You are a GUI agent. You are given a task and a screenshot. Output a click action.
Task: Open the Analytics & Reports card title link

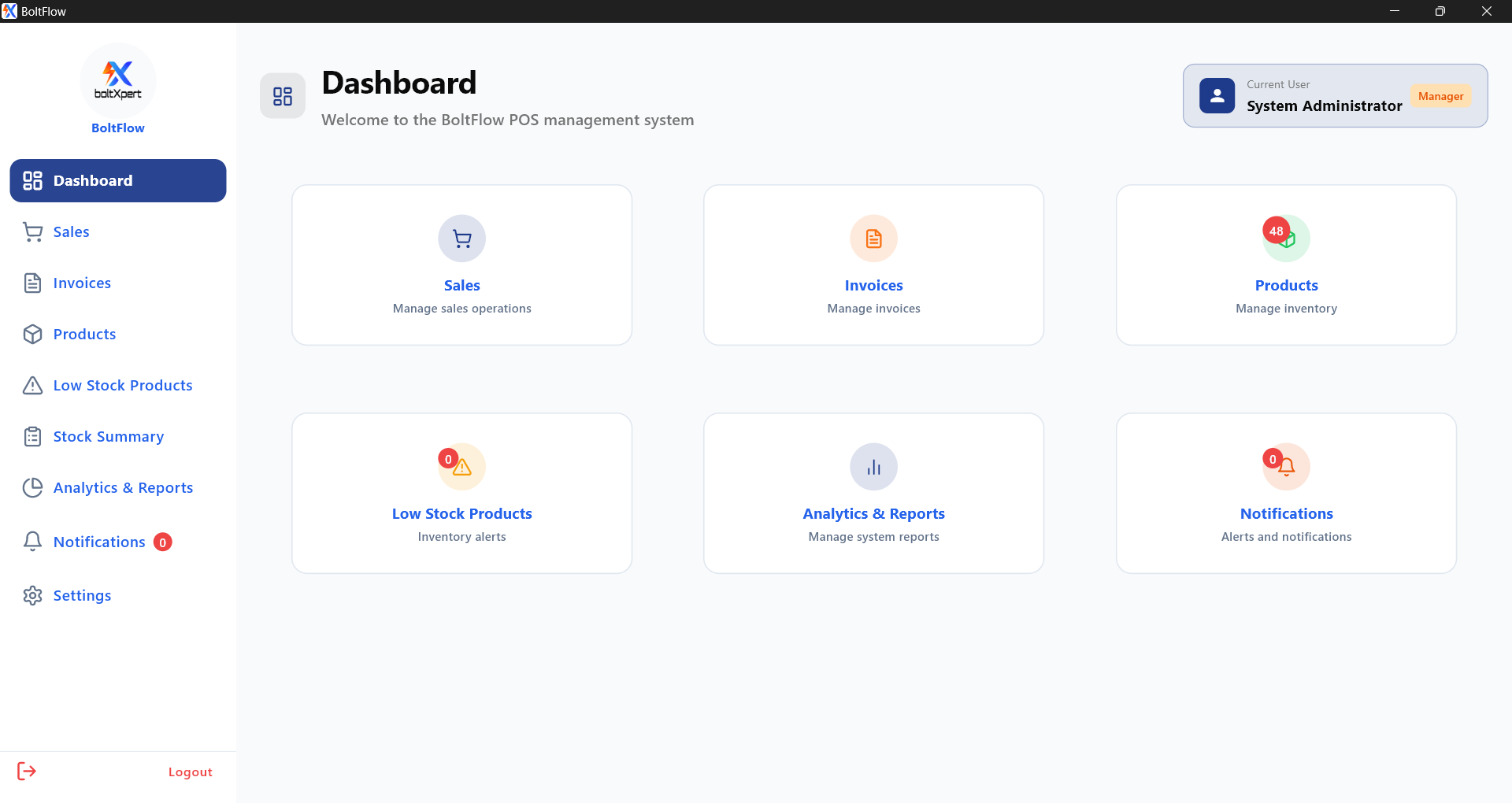pos(873,514)
